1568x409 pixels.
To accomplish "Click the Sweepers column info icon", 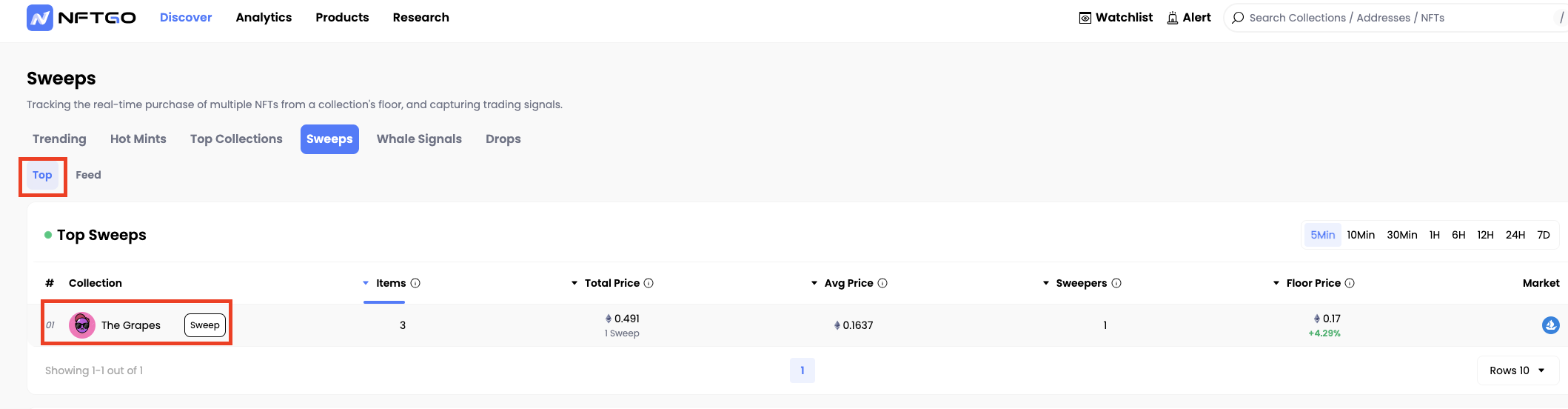I will click(1116, 283).
